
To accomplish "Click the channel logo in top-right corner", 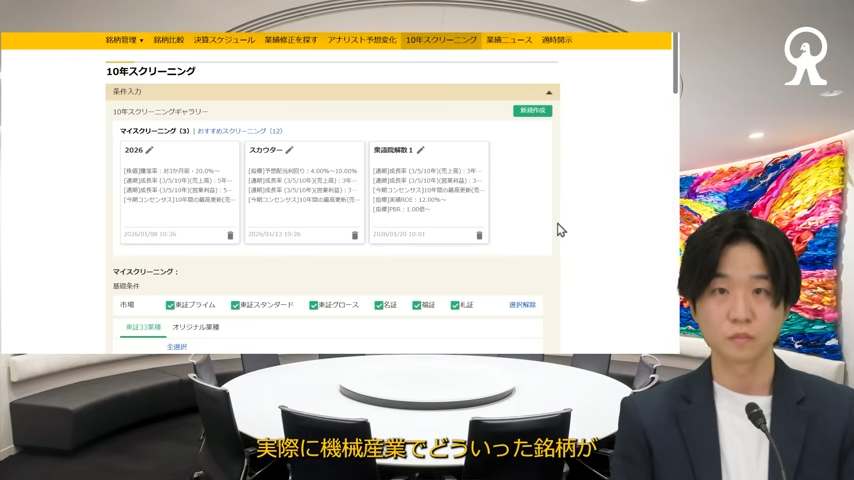I will pyautogui.click(x=805, y=56).
